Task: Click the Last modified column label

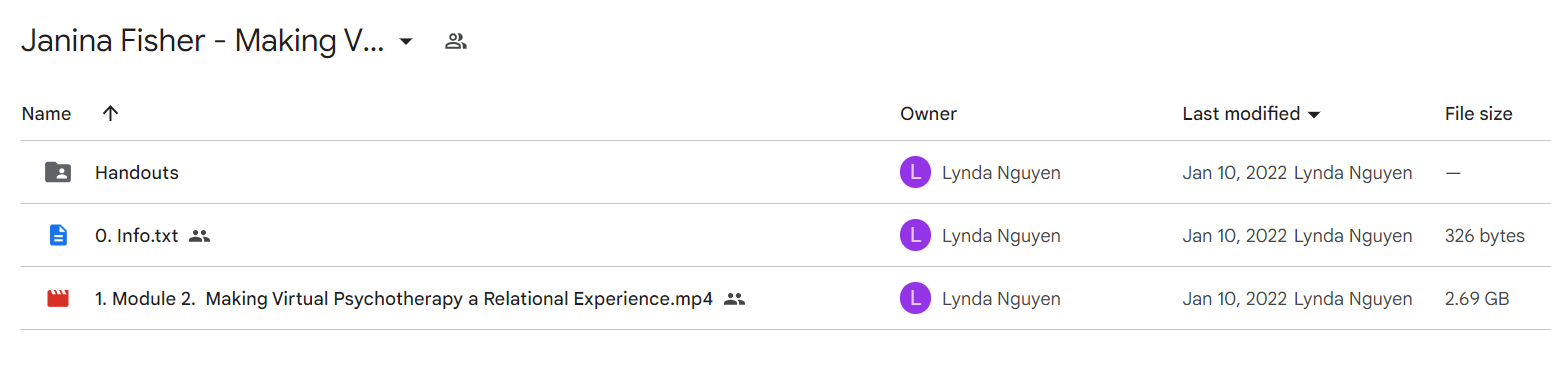Action: tap(1241, 114)
